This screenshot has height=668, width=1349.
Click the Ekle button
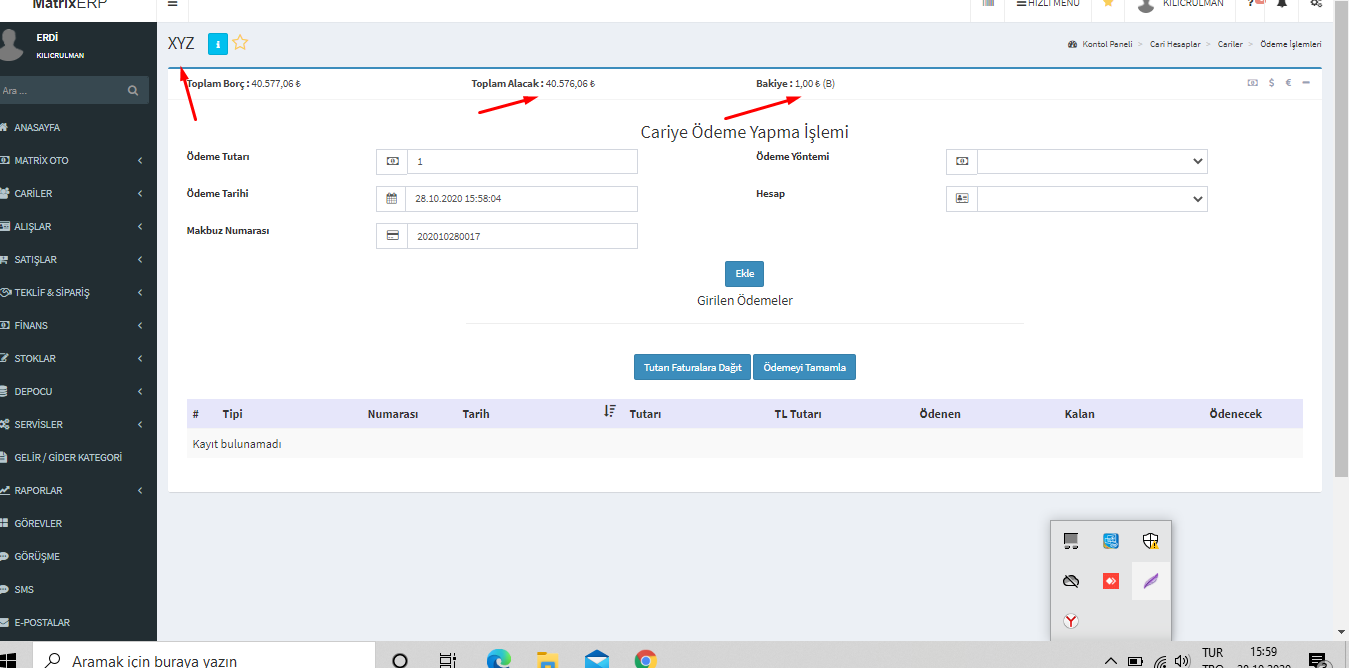744,274
